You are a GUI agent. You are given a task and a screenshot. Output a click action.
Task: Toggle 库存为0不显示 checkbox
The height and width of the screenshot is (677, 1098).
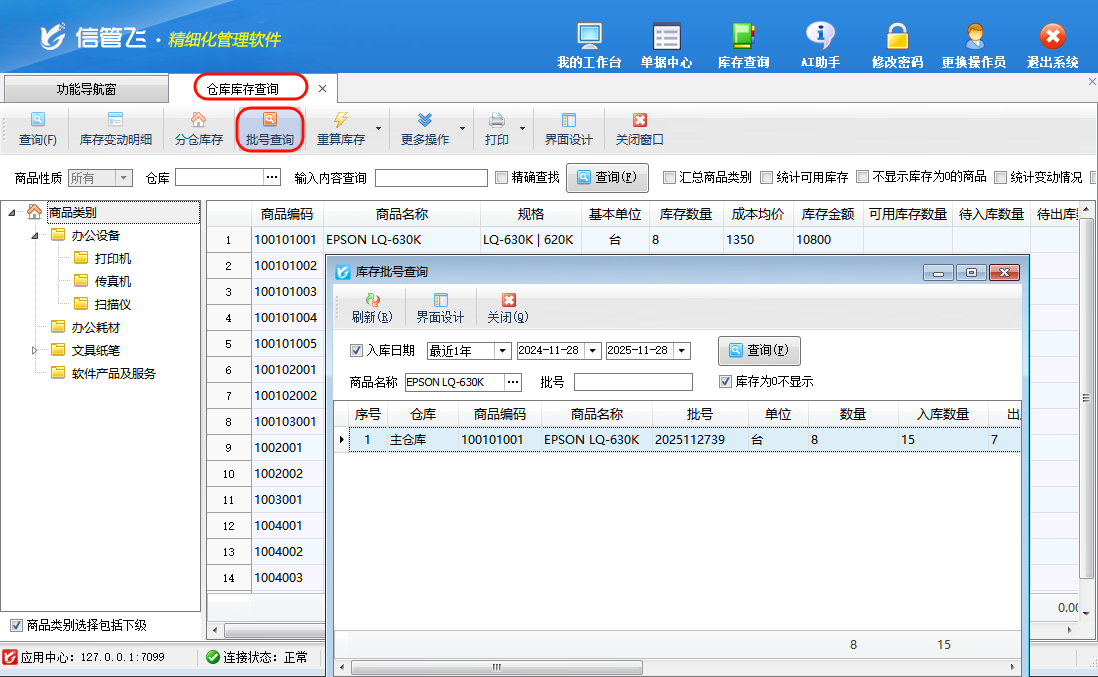(x=726, y=382)
